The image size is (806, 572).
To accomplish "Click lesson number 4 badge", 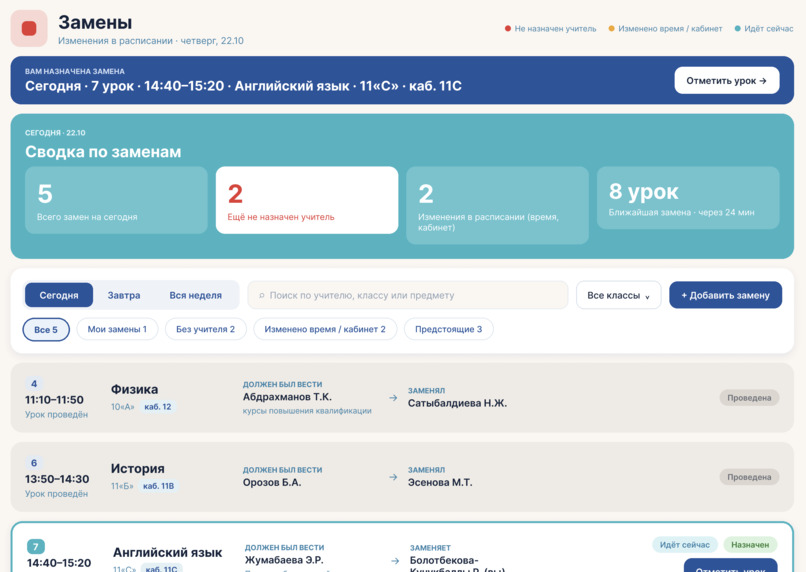I will tap(34, 383).
